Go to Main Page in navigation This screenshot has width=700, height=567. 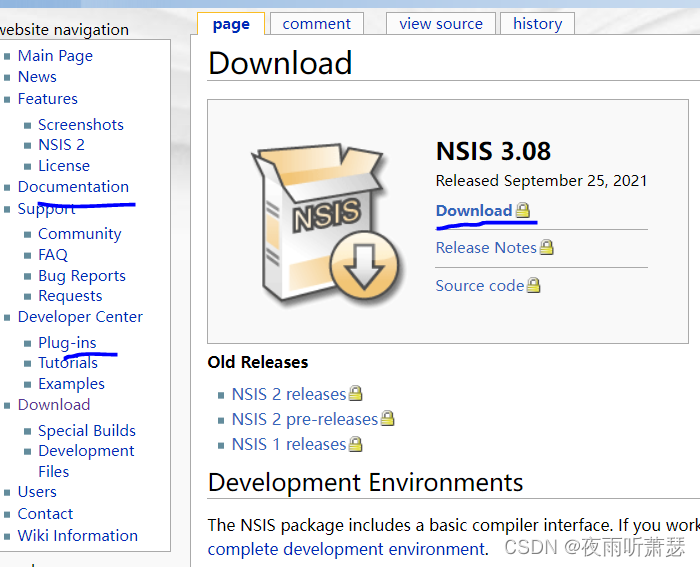coord(55,56)
